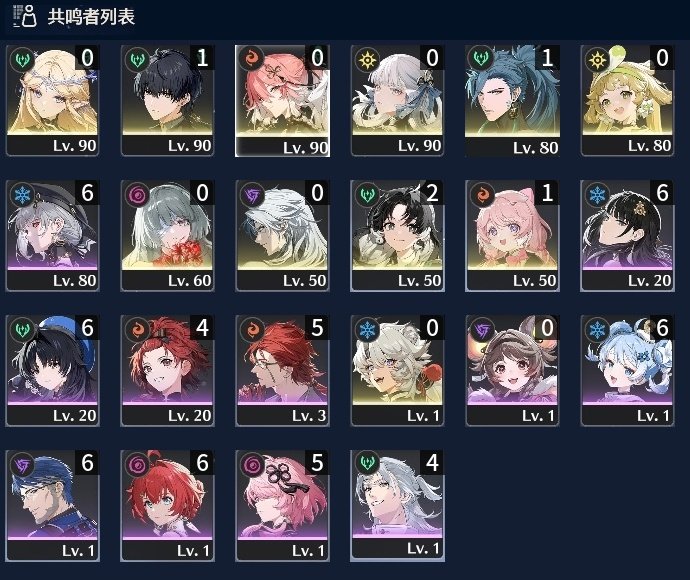Select the light-blue twin-bun Lv. 1 character
Screen dimensions: 690x580
click(x=627, y=371)
